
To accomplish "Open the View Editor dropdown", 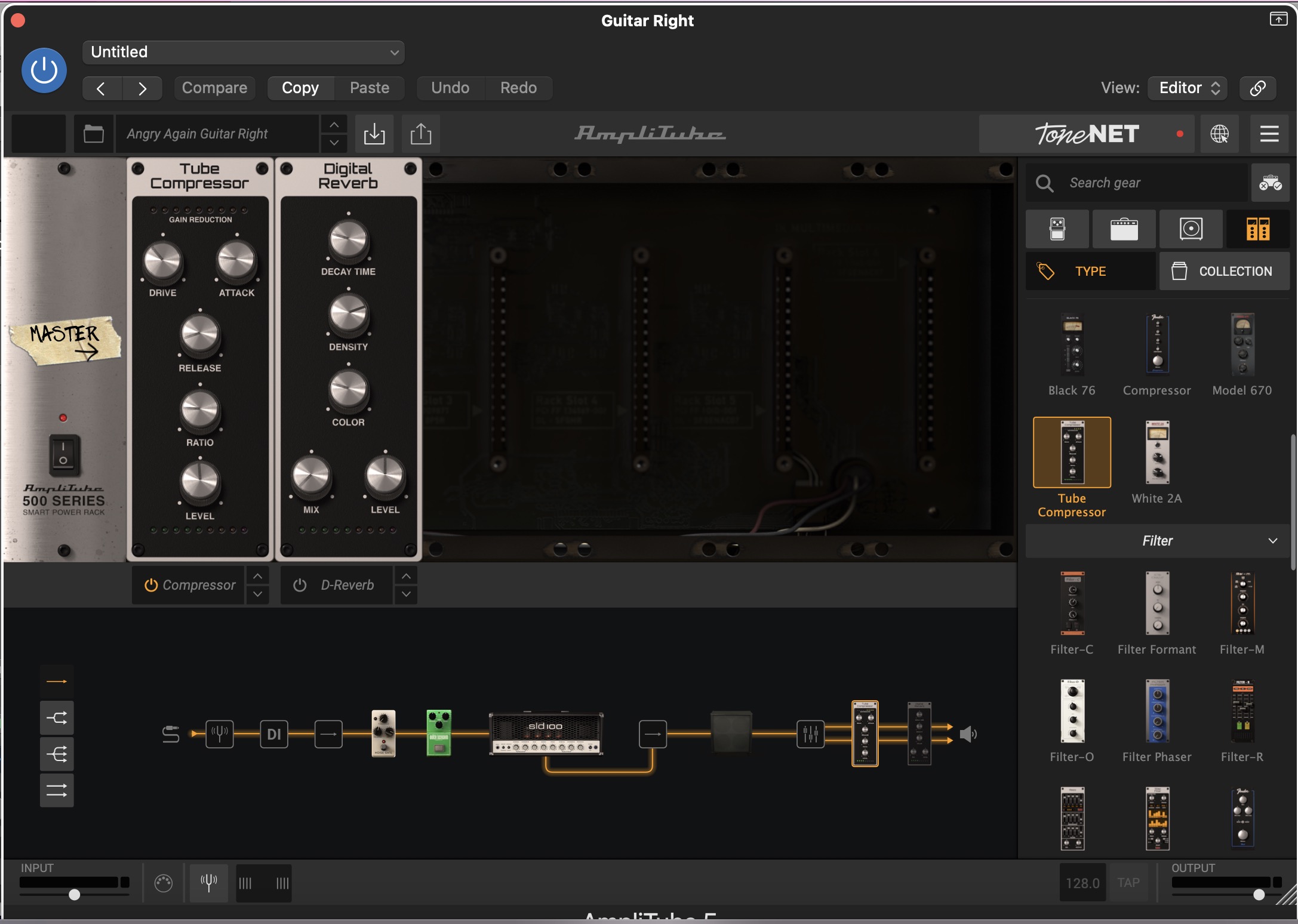I will tap(1188, 88).
